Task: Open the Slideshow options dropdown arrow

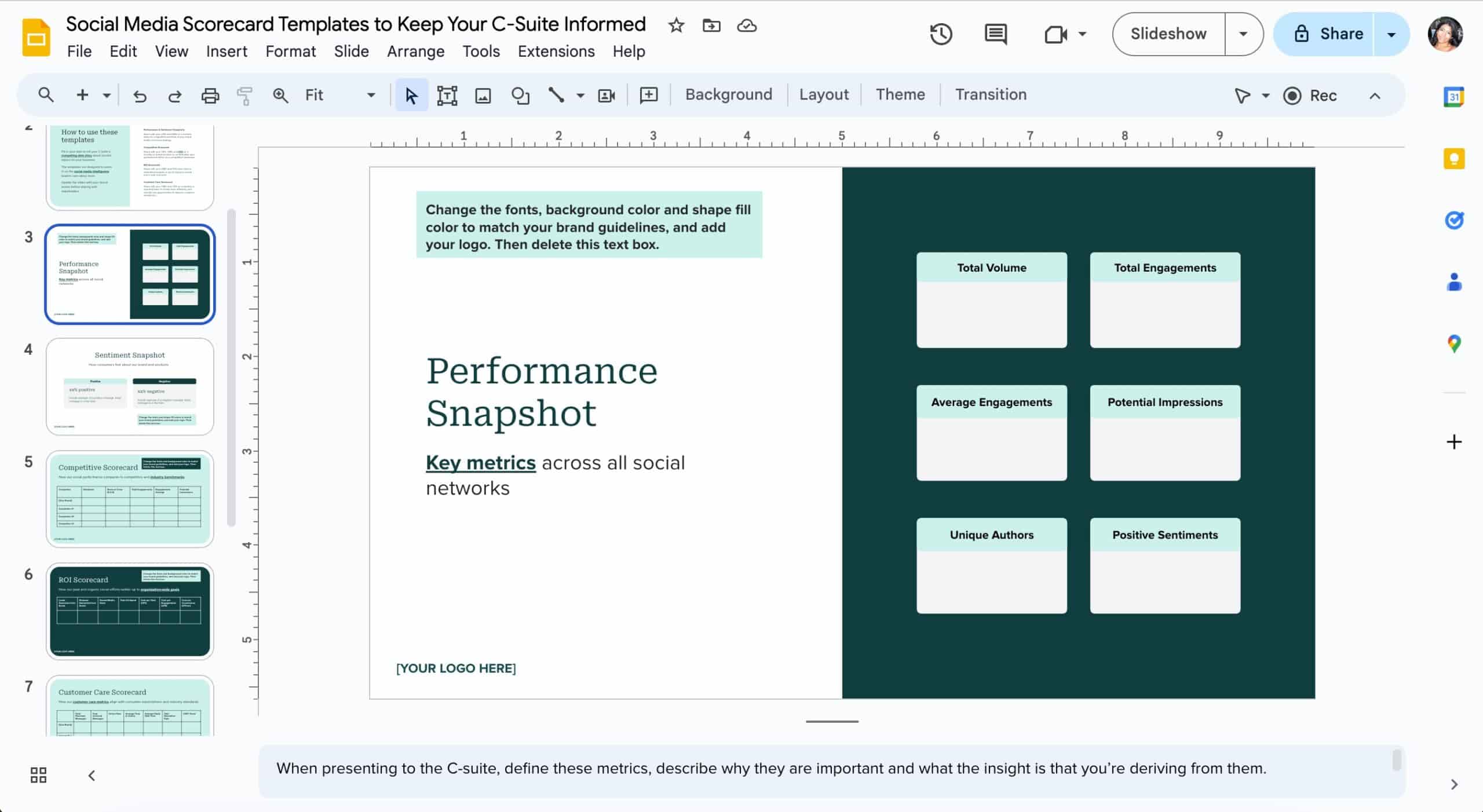Action: pyautogui.click(x=1242, y=34)
